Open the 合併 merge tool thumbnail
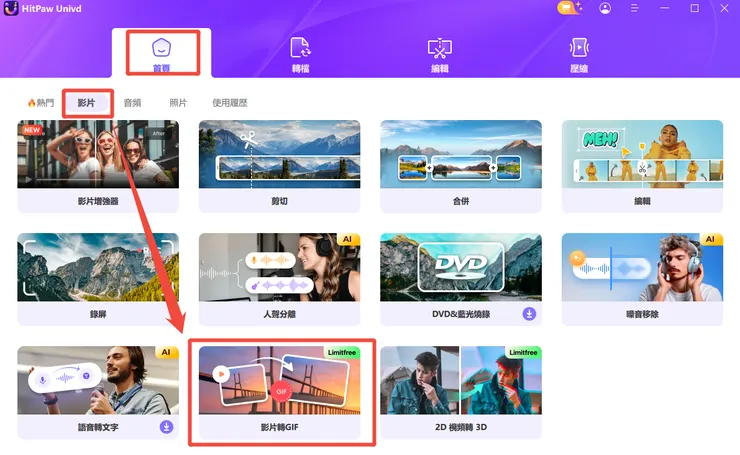The width and height of the screenshot is (740, 455). coord(461,154)
